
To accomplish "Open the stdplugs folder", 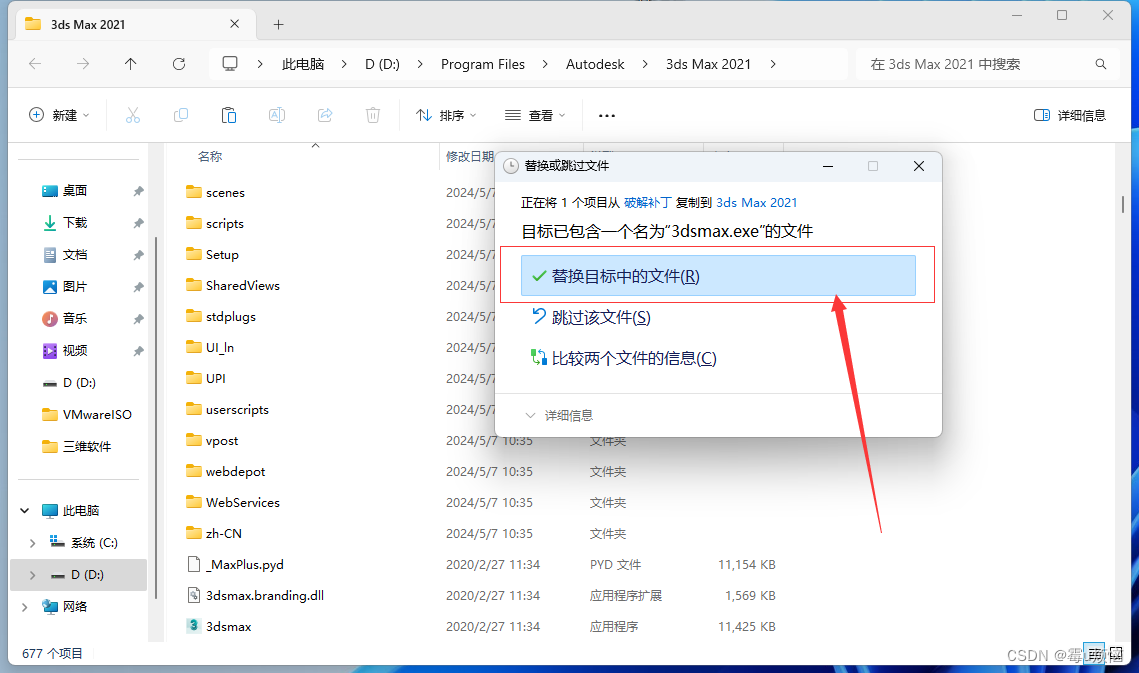I will point(230,316).
